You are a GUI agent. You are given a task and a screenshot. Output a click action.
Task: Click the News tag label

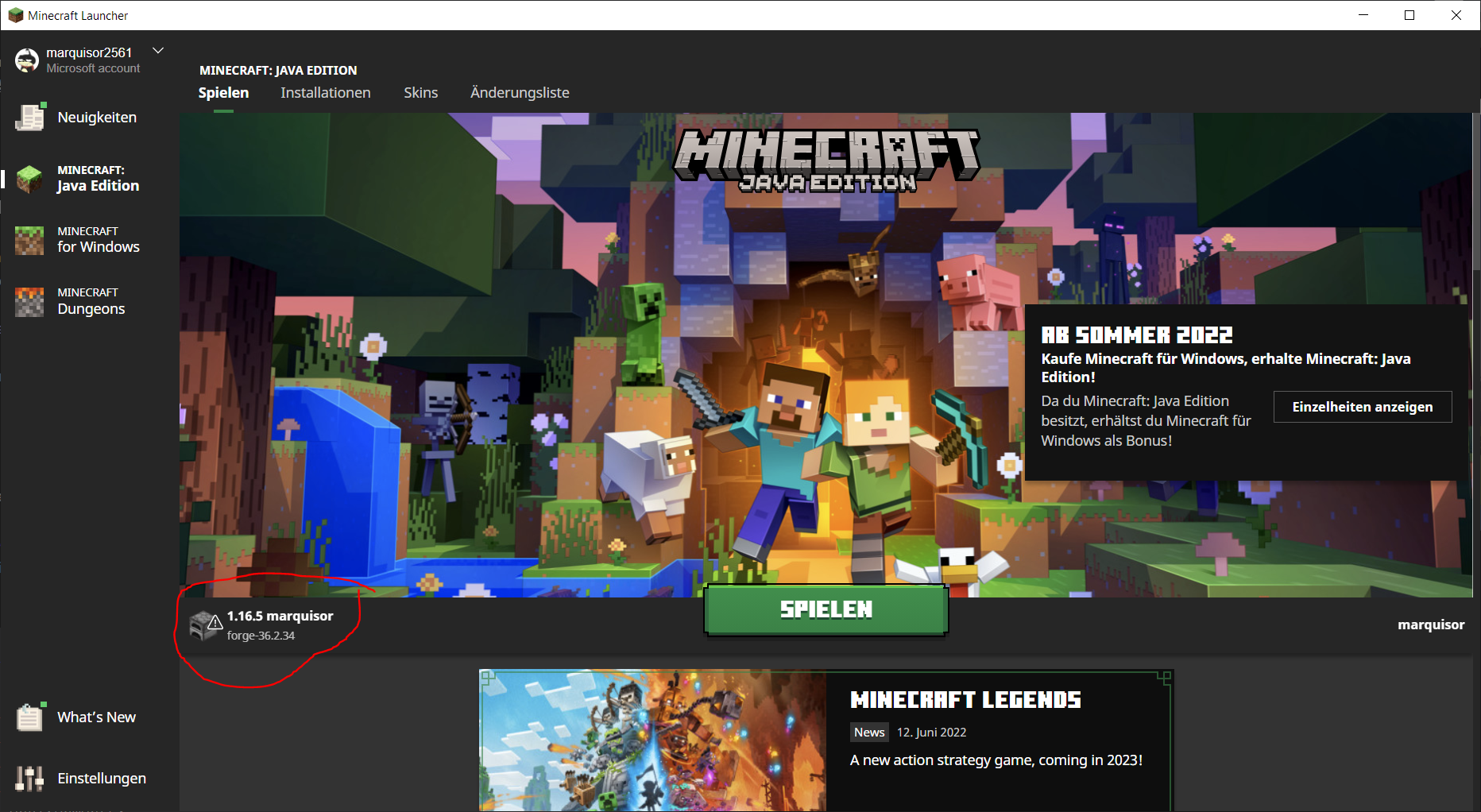point(869,733)
